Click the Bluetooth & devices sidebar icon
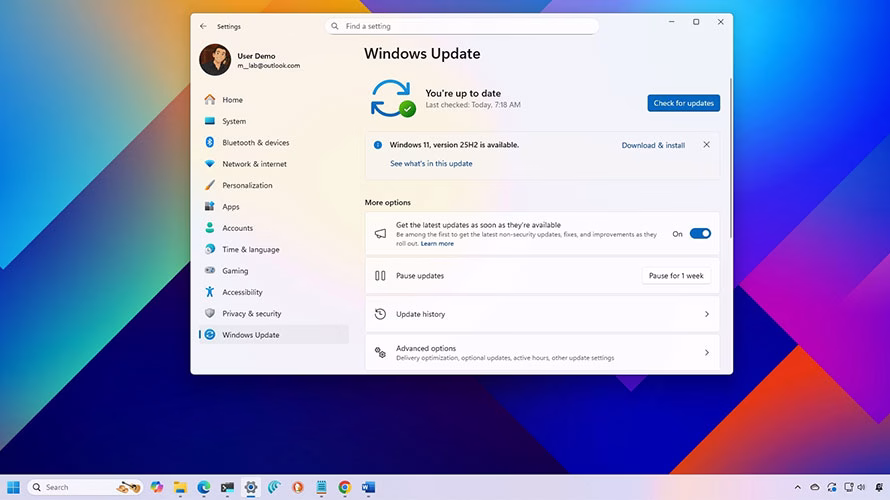This screenshot has height=500, width=890. pyautogui.click(x=210, y=143)
